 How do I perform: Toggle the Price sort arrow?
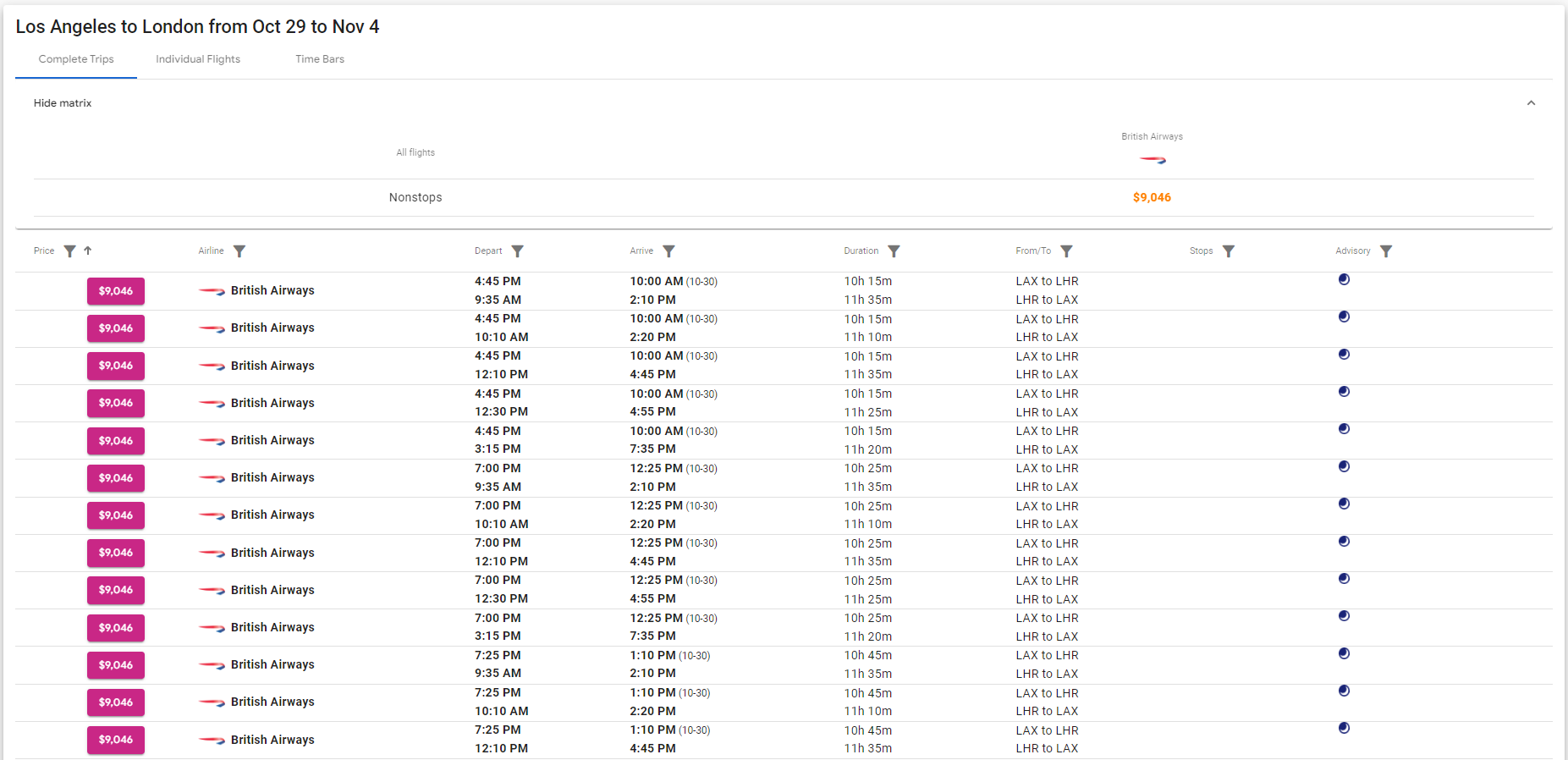pyautogui.click(x=88, y=251)
